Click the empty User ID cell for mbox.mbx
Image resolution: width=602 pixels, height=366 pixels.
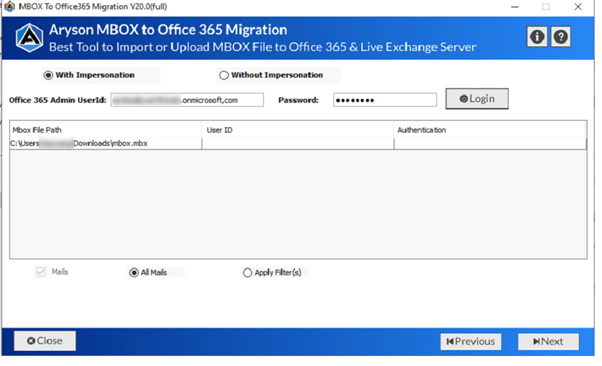[x=298, y=144]
